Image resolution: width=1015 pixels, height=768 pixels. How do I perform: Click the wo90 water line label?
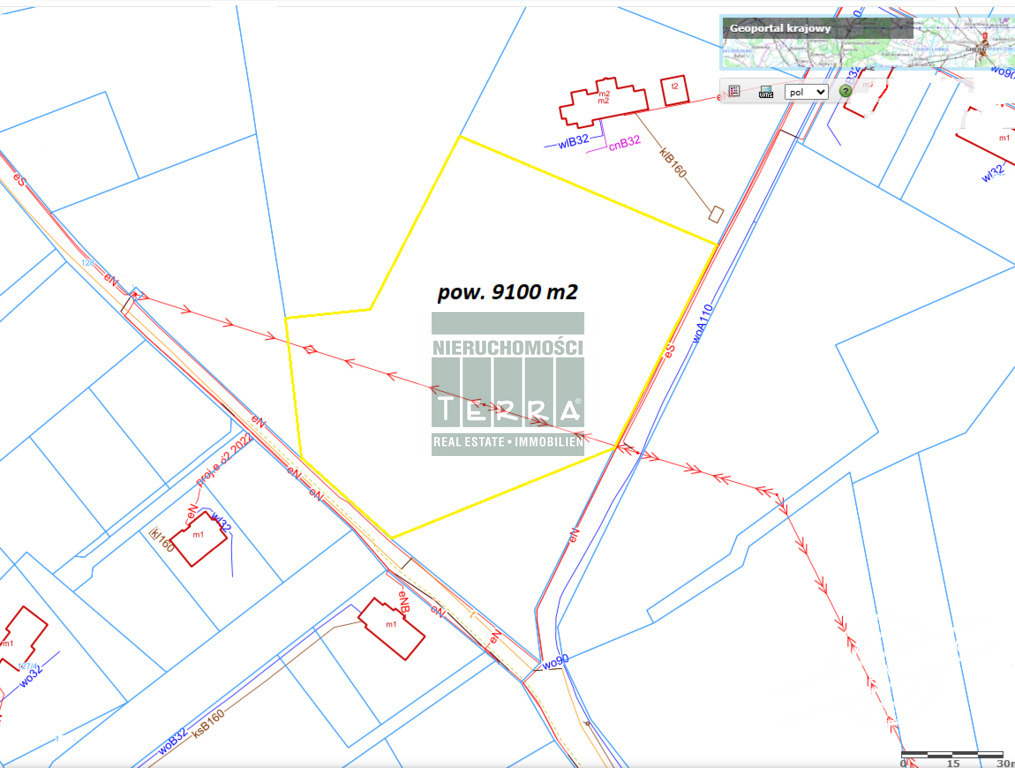555,662
